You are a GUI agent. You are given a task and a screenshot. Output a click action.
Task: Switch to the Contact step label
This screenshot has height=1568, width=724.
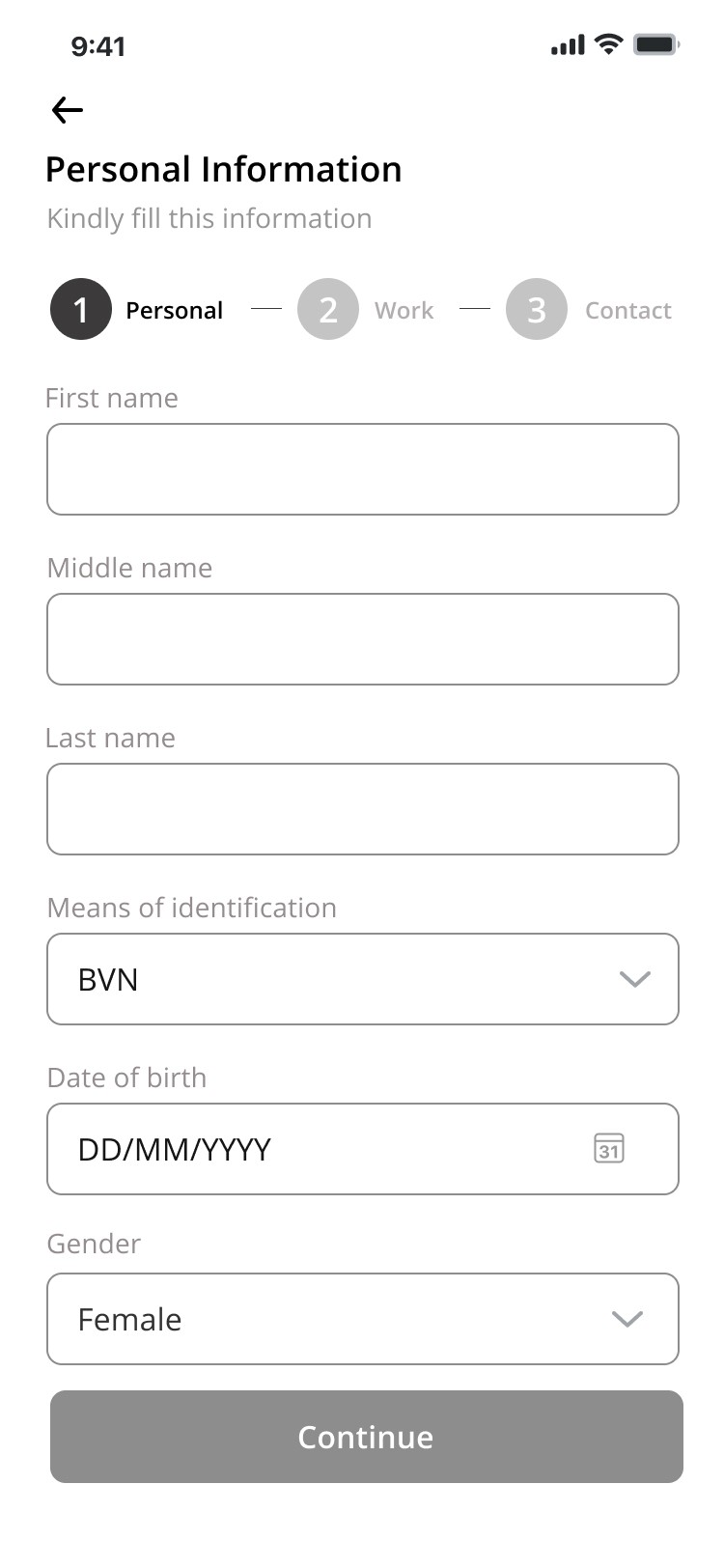[628, 310]
